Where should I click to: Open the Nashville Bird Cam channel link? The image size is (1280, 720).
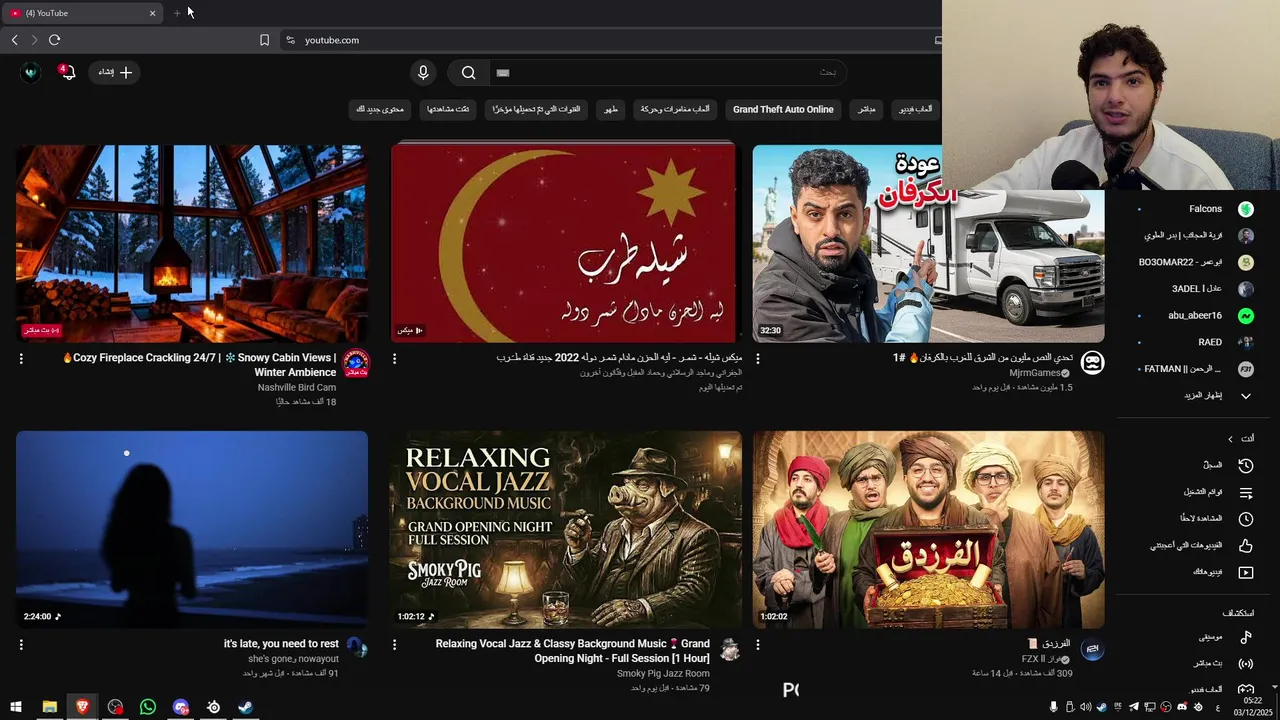click(x=297, y=387)
